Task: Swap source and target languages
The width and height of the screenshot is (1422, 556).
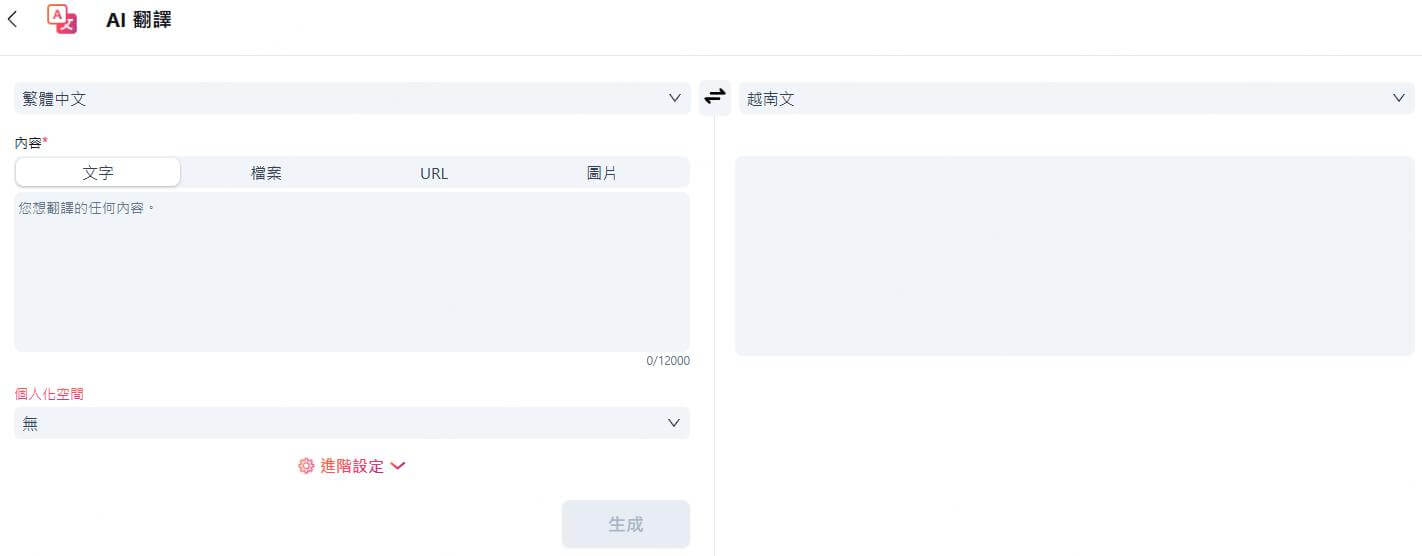Action: (x=715, y=97)
